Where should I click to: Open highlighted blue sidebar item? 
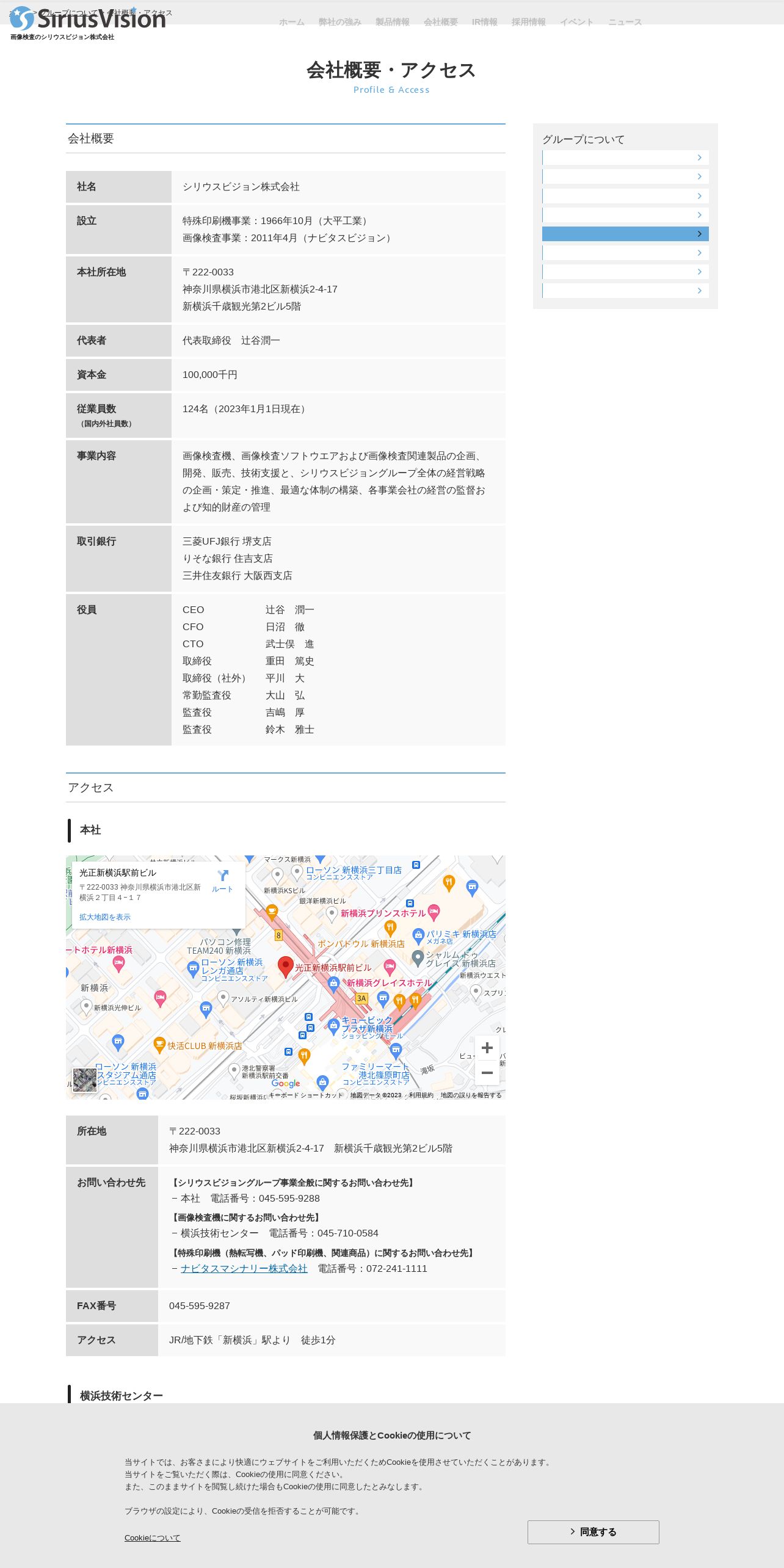625,234
